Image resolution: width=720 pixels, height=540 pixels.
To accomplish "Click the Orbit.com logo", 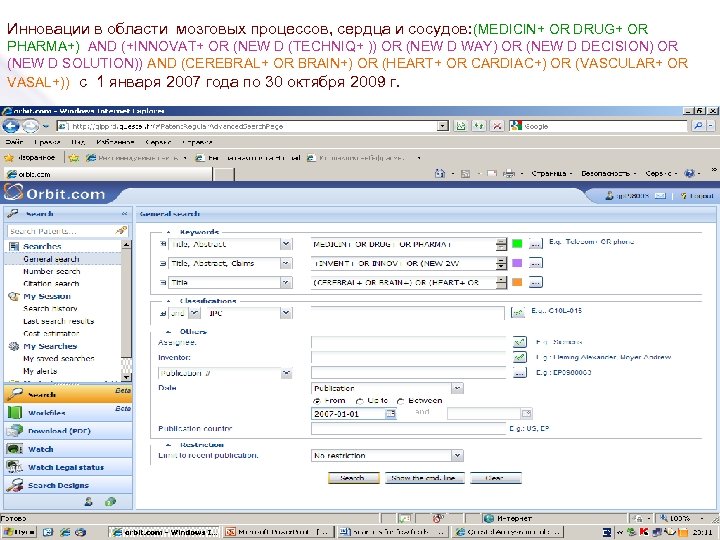I will click(x=54, y=193).
